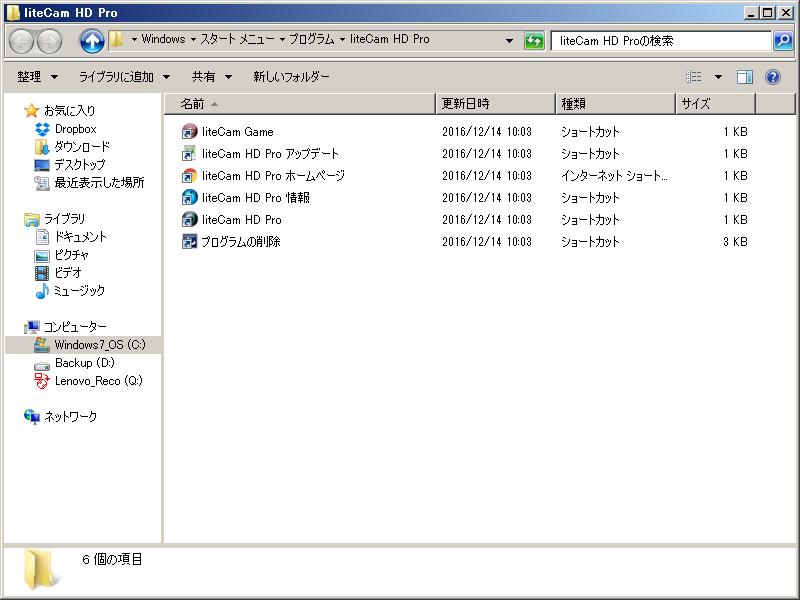800x600 pixels.
Task: Select ライブラリ in navigation pane
Action: click(64, 219)
